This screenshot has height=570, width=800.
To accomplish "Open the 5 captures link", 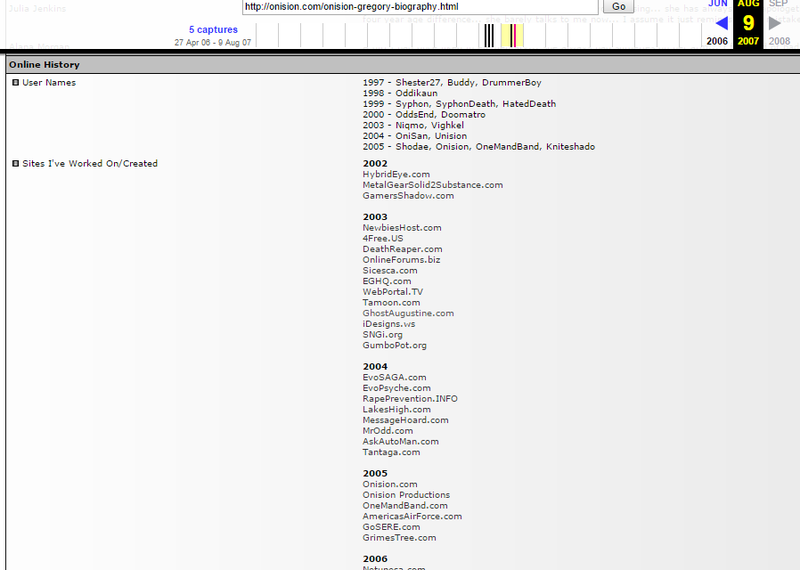I will tap(213, 30).
